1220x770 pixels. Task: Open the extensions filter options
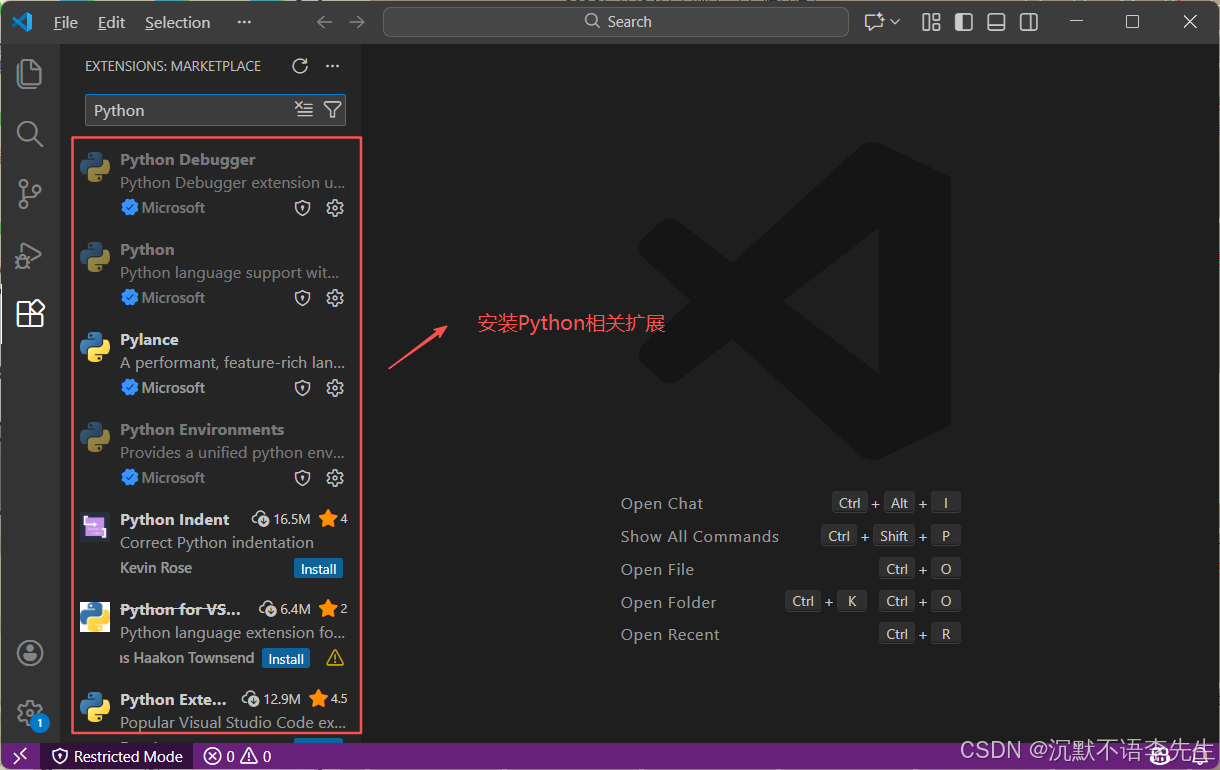(332, 110)
